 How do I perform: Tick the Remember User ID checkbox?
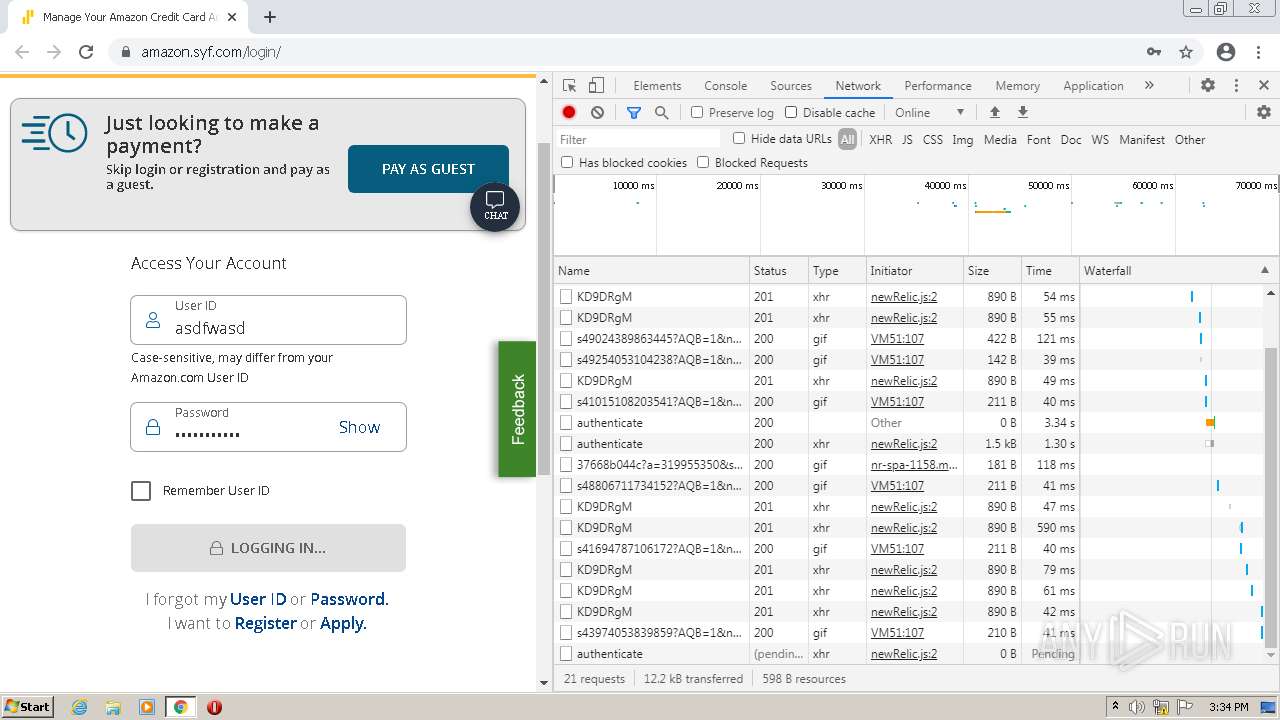click(141, 491)
